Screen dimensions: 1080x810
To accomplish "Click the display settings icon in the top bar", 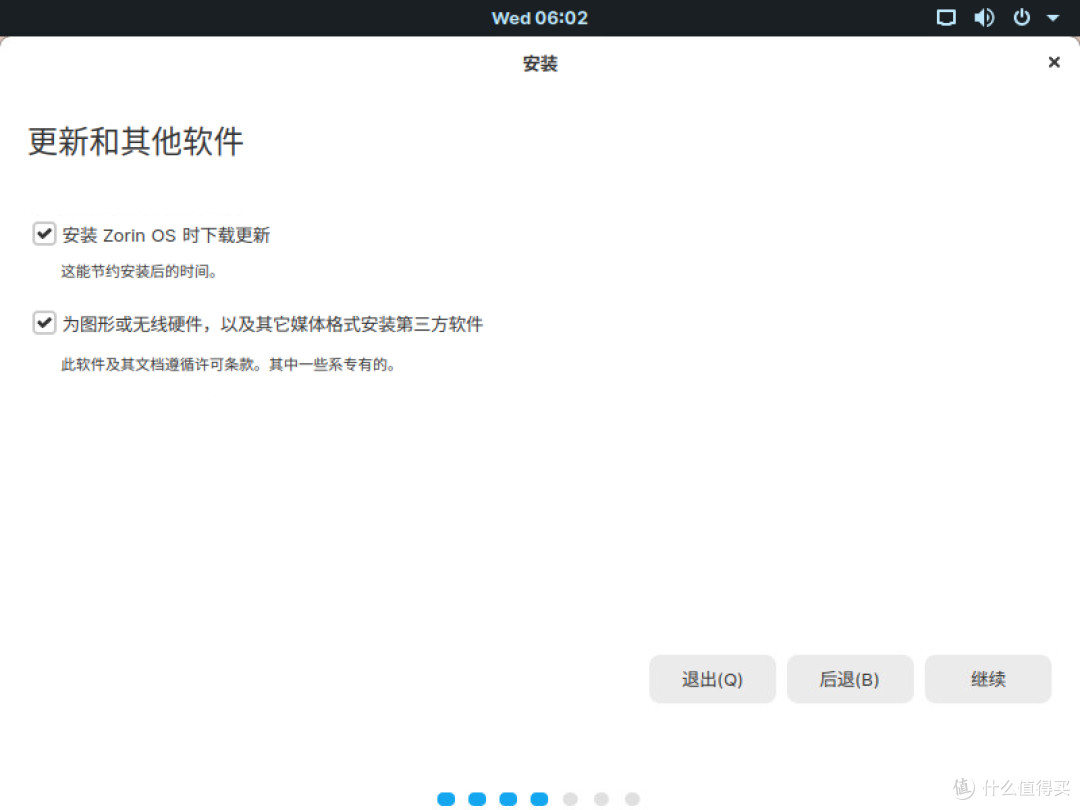I will click(946, 17).
